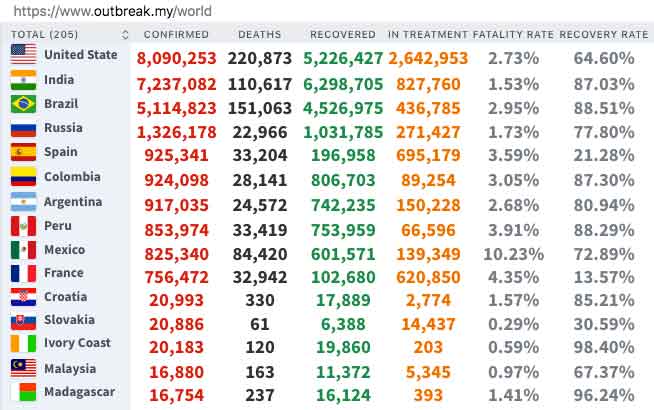Click the United States flag icon
654x410 pixels.
[x=24, y=56]
